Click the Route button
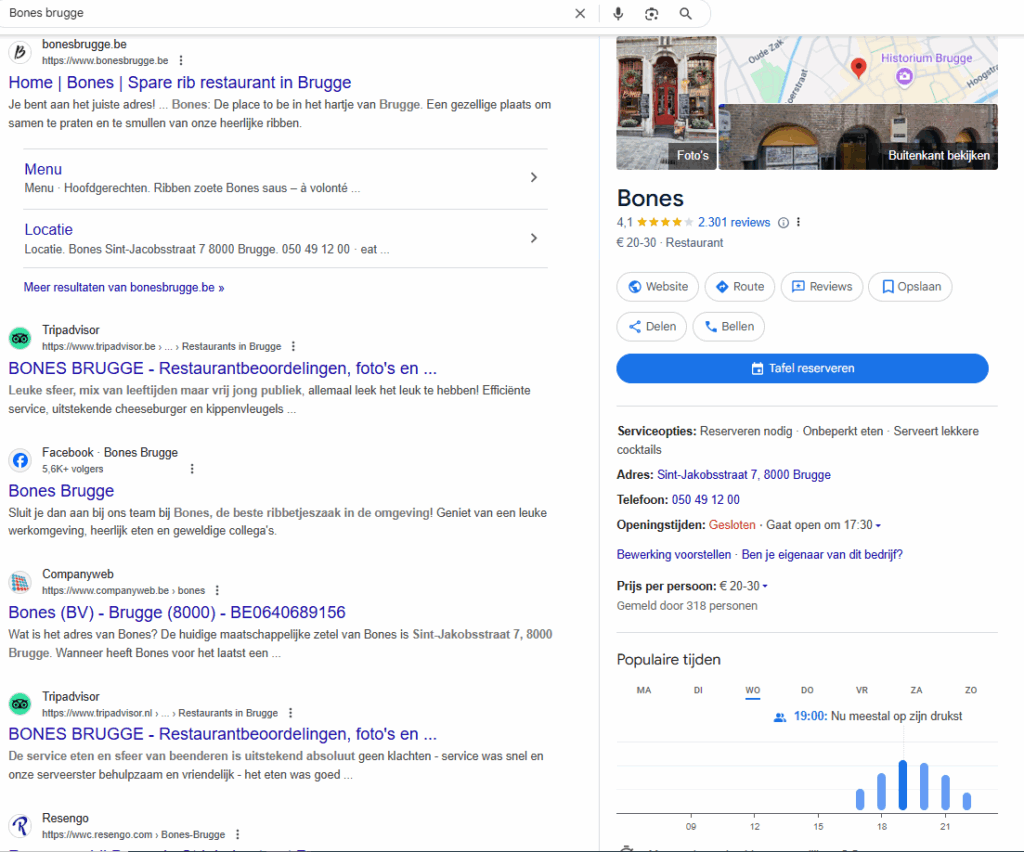The height and width of the screenshot is (852, 1024). (x=740, y=287)
